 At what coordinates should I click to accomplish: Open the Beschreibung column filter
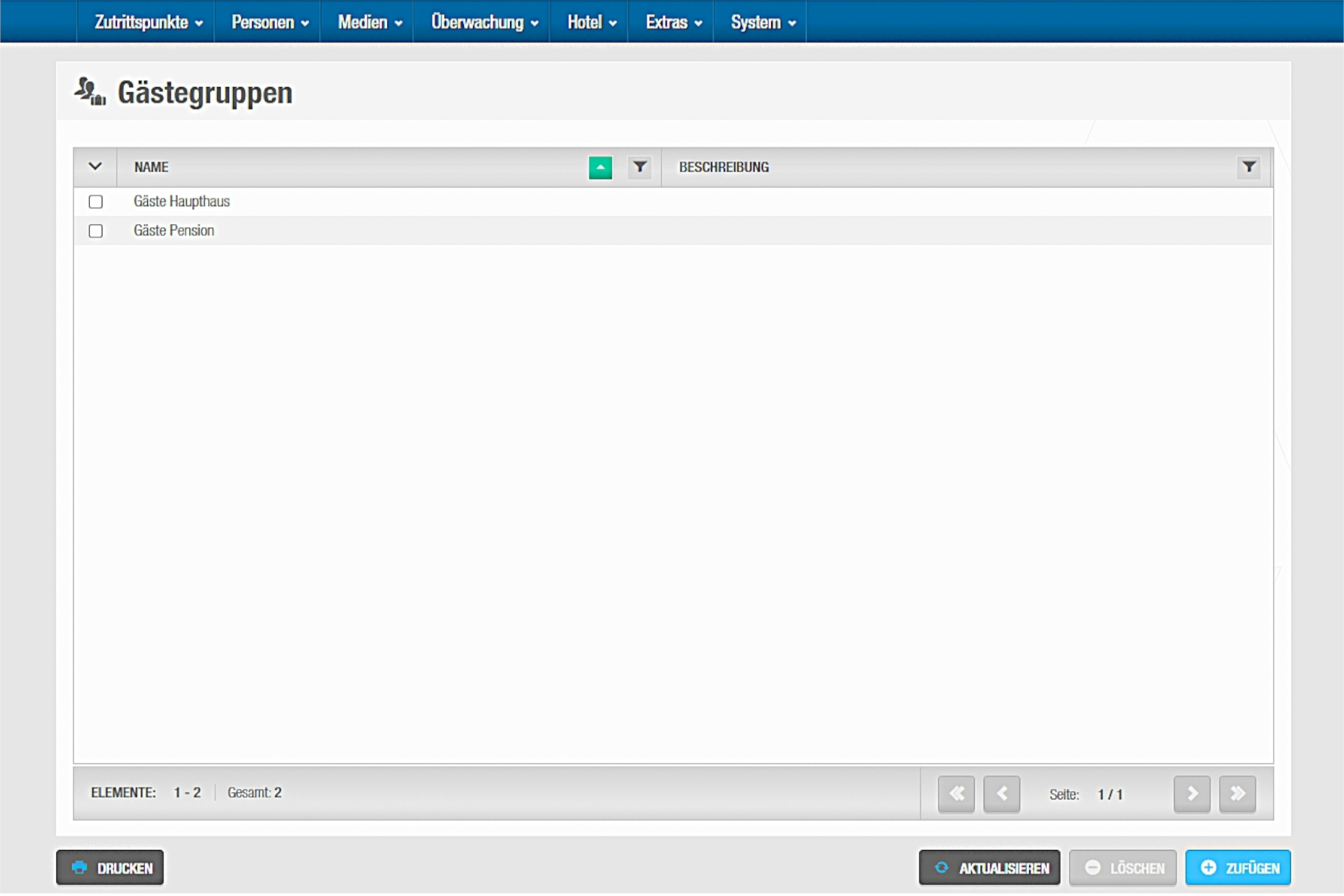1248,168
